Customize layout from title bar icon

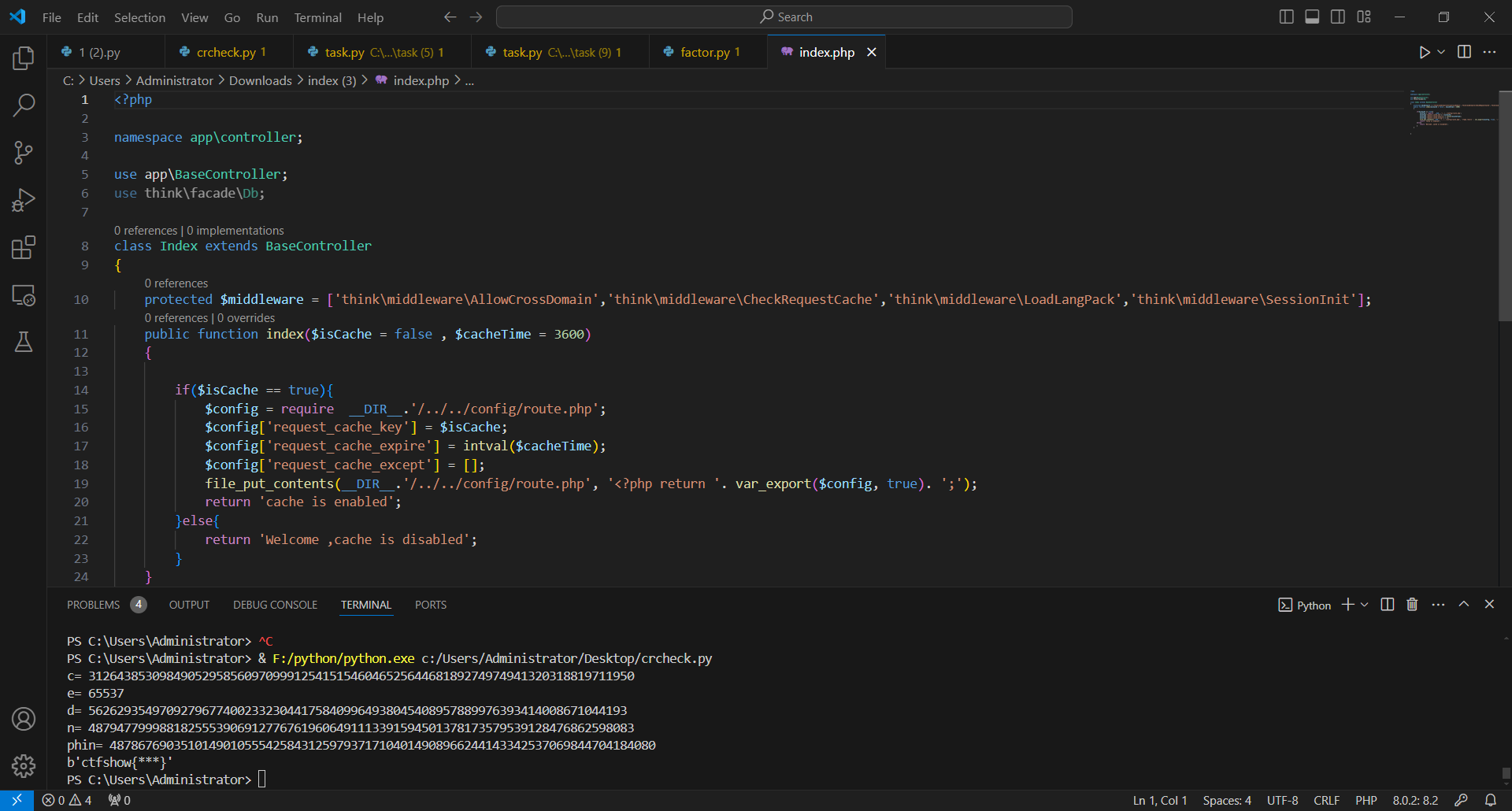pyautogui.click(x=1364, y=17)
